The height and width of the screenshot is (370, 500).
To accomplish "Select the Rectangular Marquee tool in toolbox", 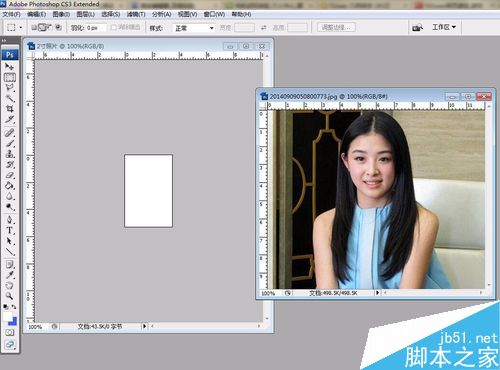I will coord(9,77).
